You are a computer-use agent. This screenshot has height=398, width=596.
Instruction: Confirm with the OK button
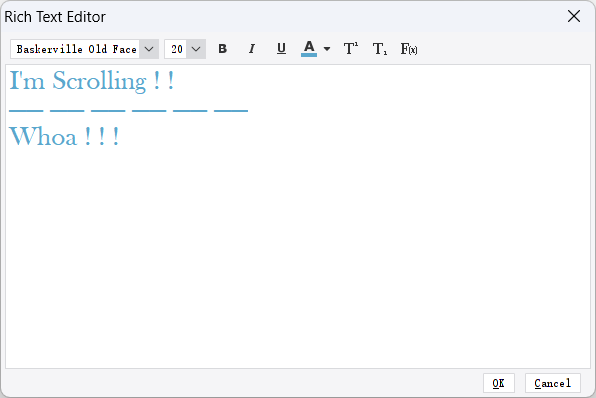499,383
